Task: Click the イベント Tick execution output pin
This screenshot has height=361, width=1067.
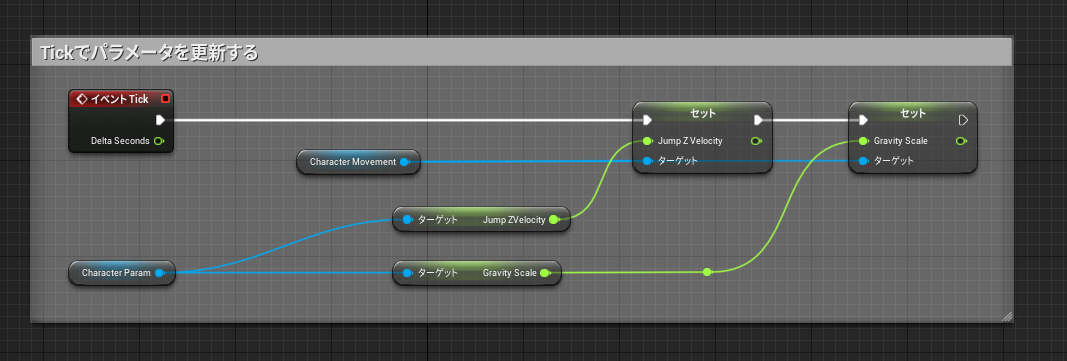Action: [x=161, y=120]
